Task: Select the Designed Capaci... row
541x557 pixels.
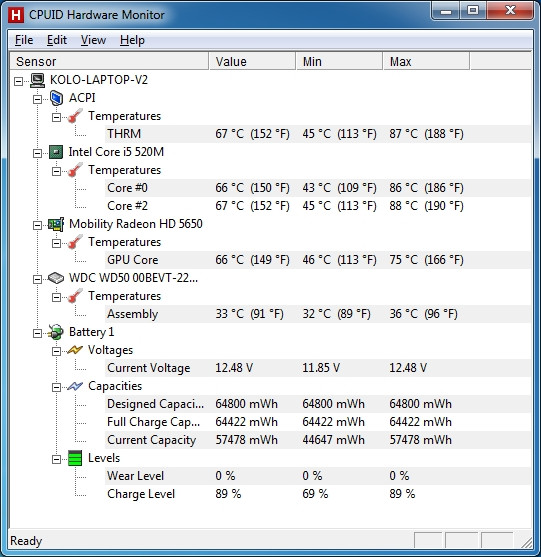Action: pyautogui.click(x=318, y=404)
